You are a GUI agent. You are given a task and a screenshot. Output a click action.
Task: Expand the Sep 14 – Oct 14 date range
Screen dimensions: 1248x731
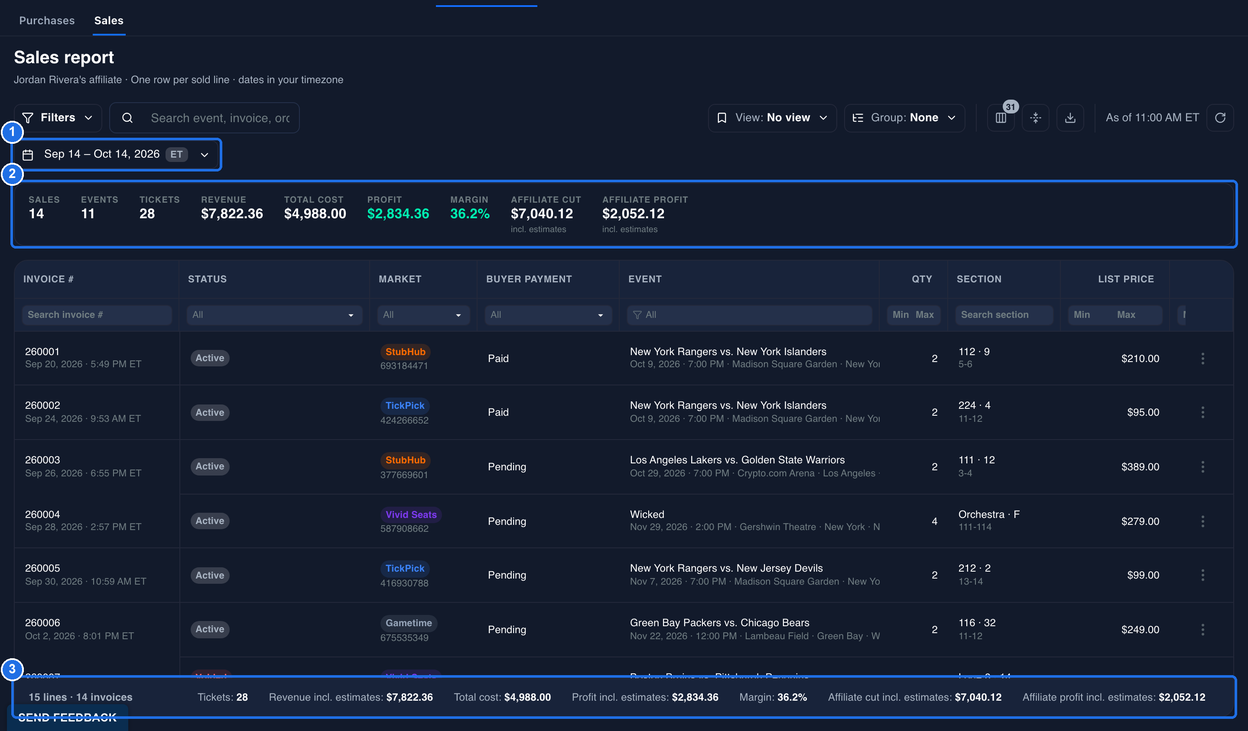point(116,155)
